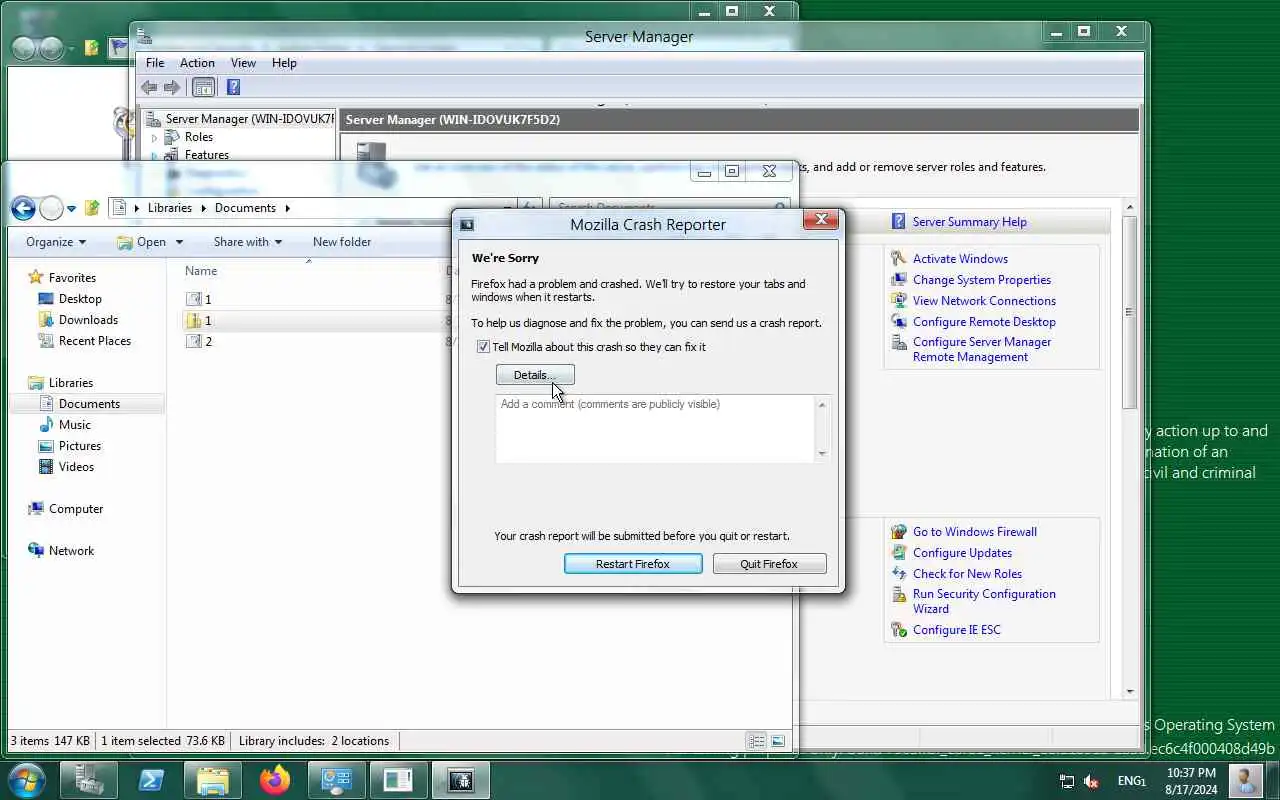The image size is (1280, 800).
Task: Click Configure IE ESC link
Action: 956,630
